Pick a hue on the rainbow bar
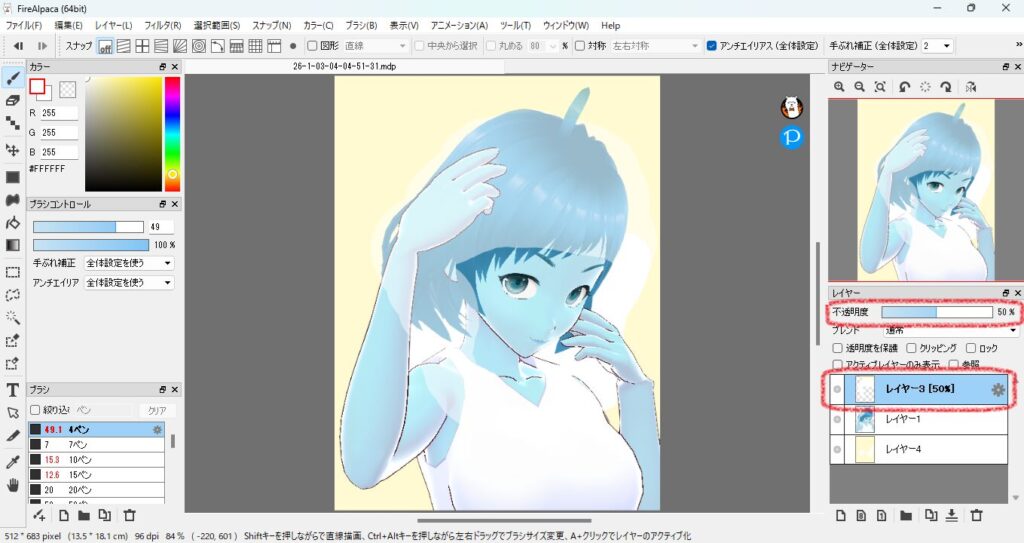 (172, 134)
